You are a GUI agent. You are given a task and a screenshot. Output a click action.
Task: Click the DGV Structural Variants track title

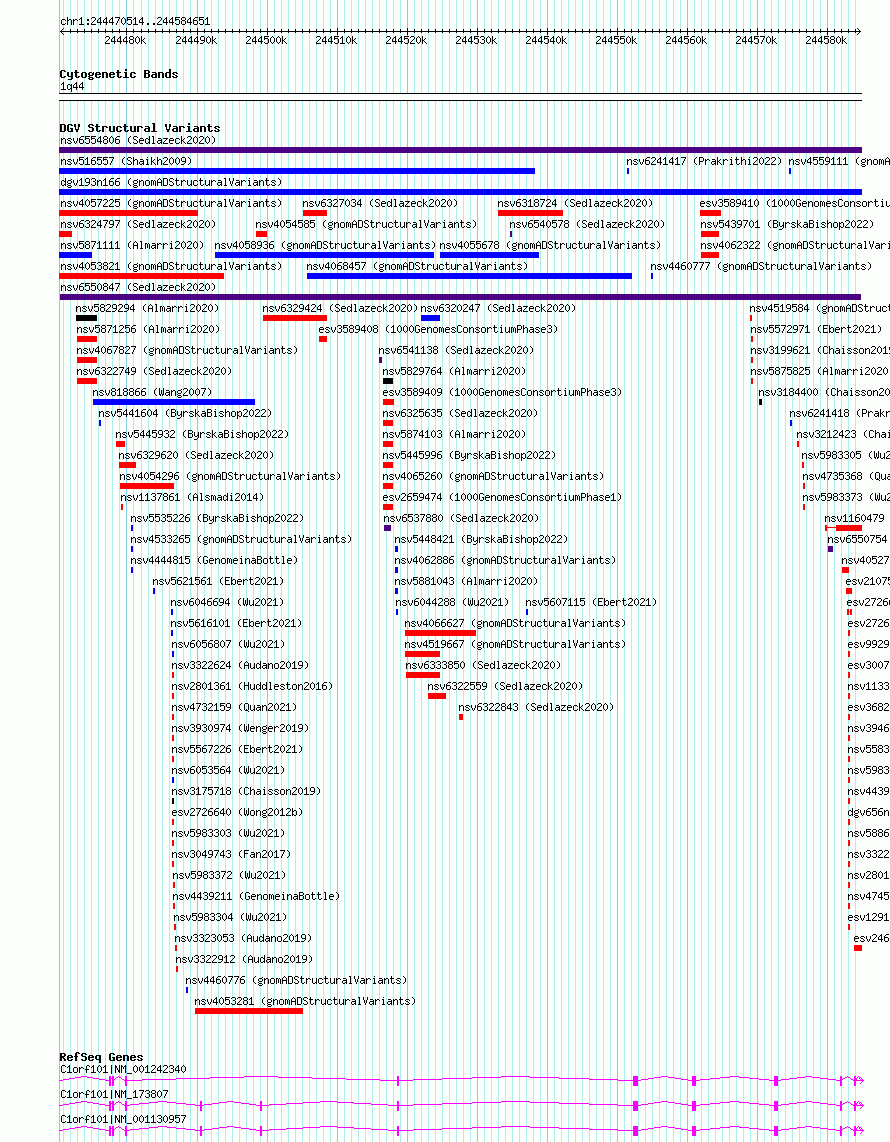140,128
